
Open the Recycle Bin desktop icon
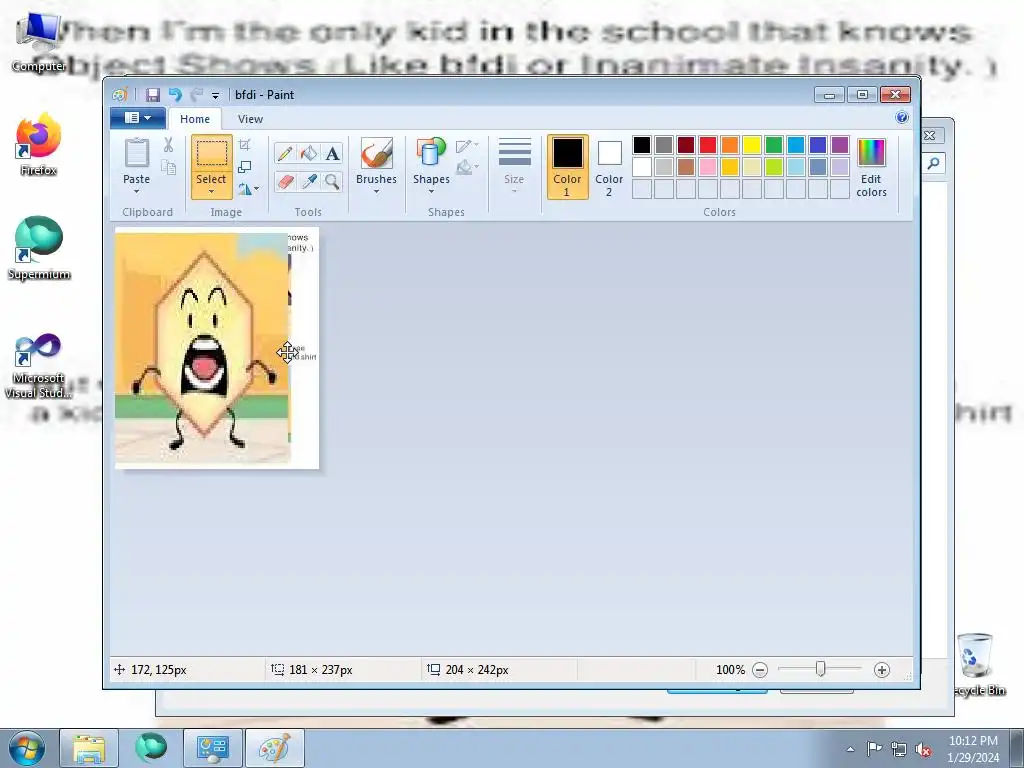tap(978, 665)
